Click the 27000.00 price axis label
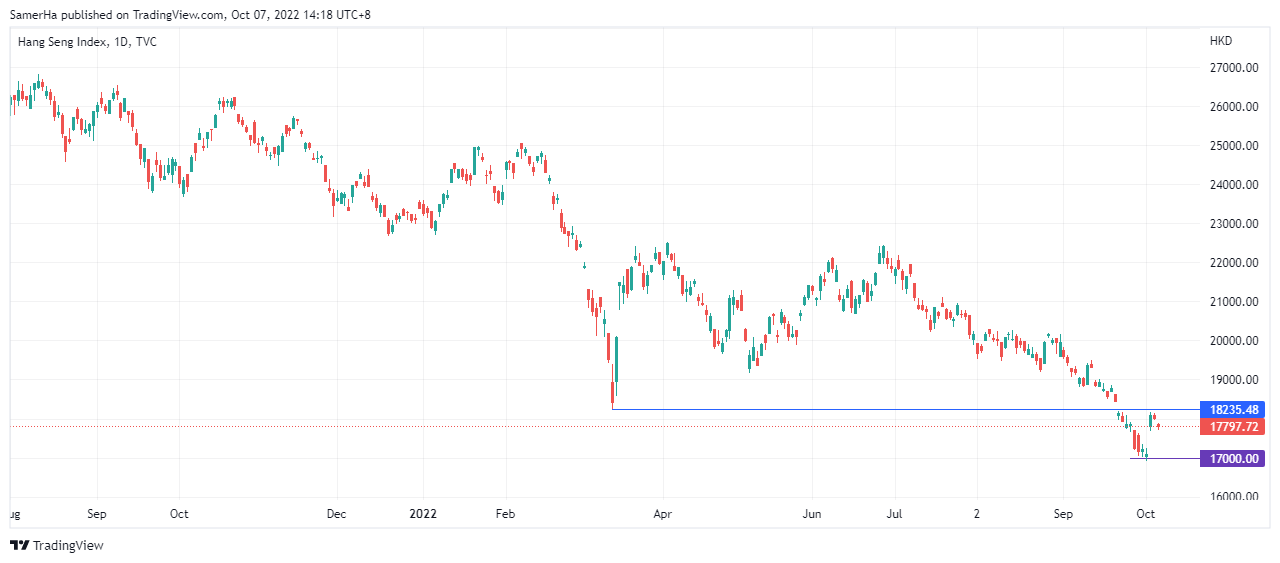The height and width of the screenshot is (563, 1280). pos(1235,68)
